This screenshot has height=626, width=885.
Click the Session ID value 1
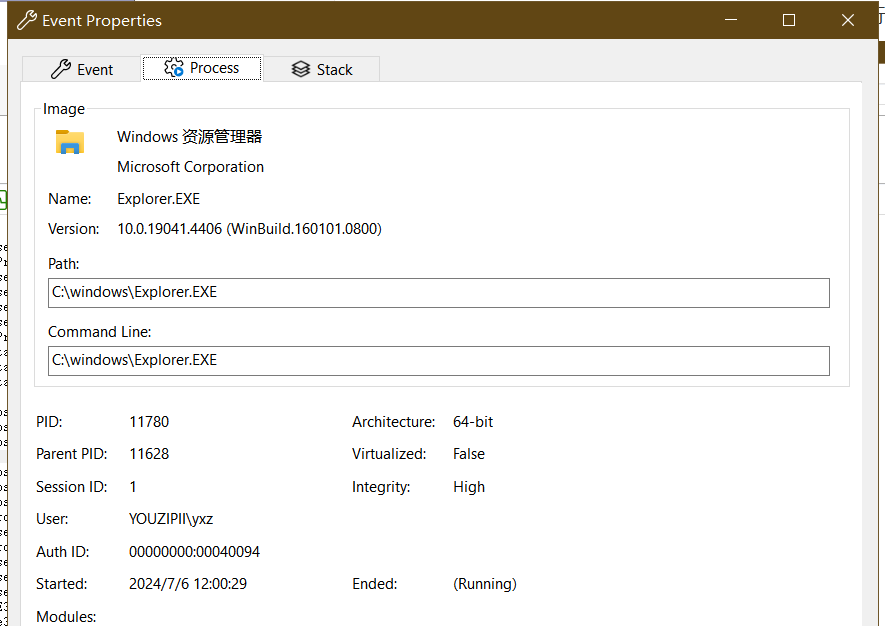pos(133,487)
